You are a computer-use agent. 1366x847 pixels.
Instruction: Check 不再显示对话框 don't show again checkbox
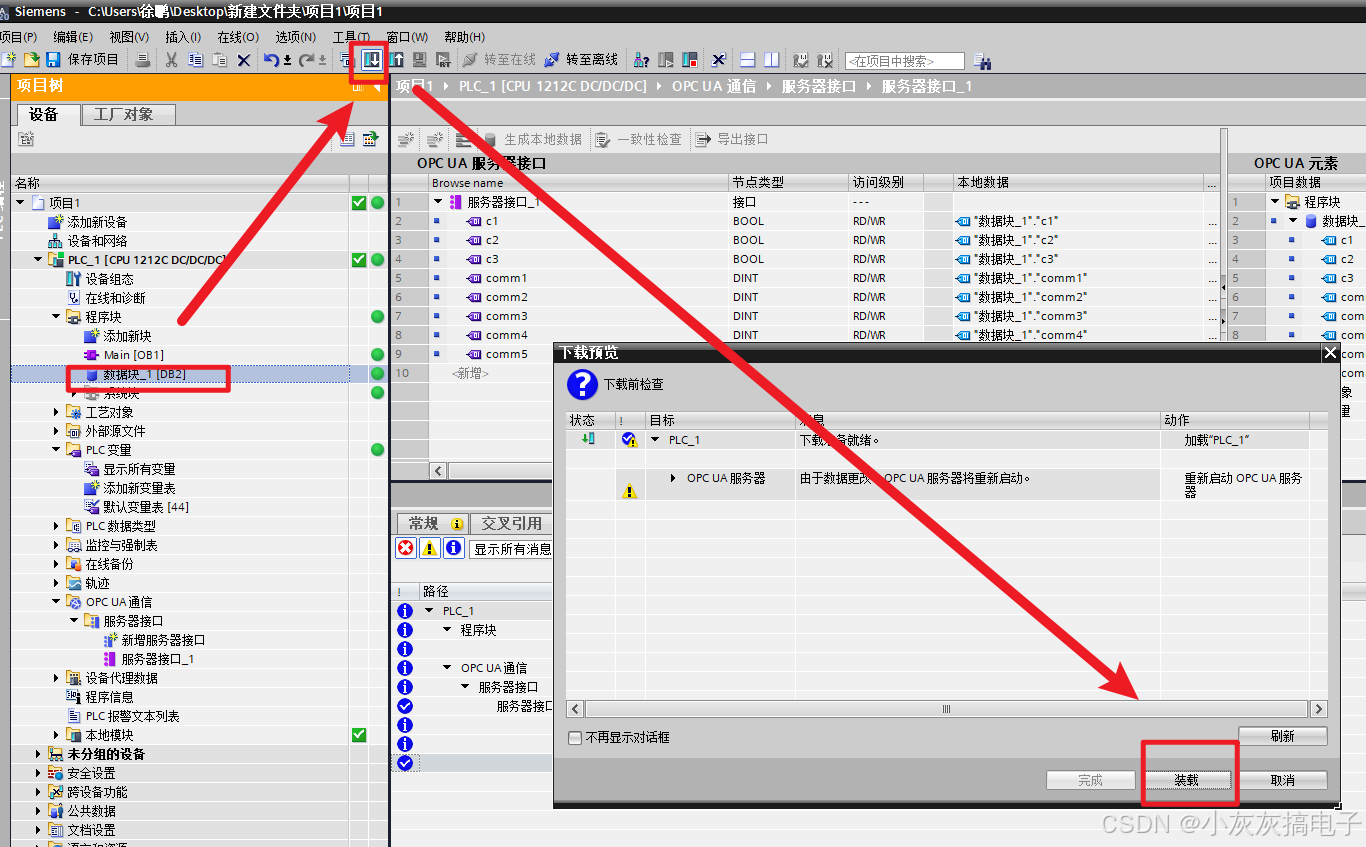(575, 738)
